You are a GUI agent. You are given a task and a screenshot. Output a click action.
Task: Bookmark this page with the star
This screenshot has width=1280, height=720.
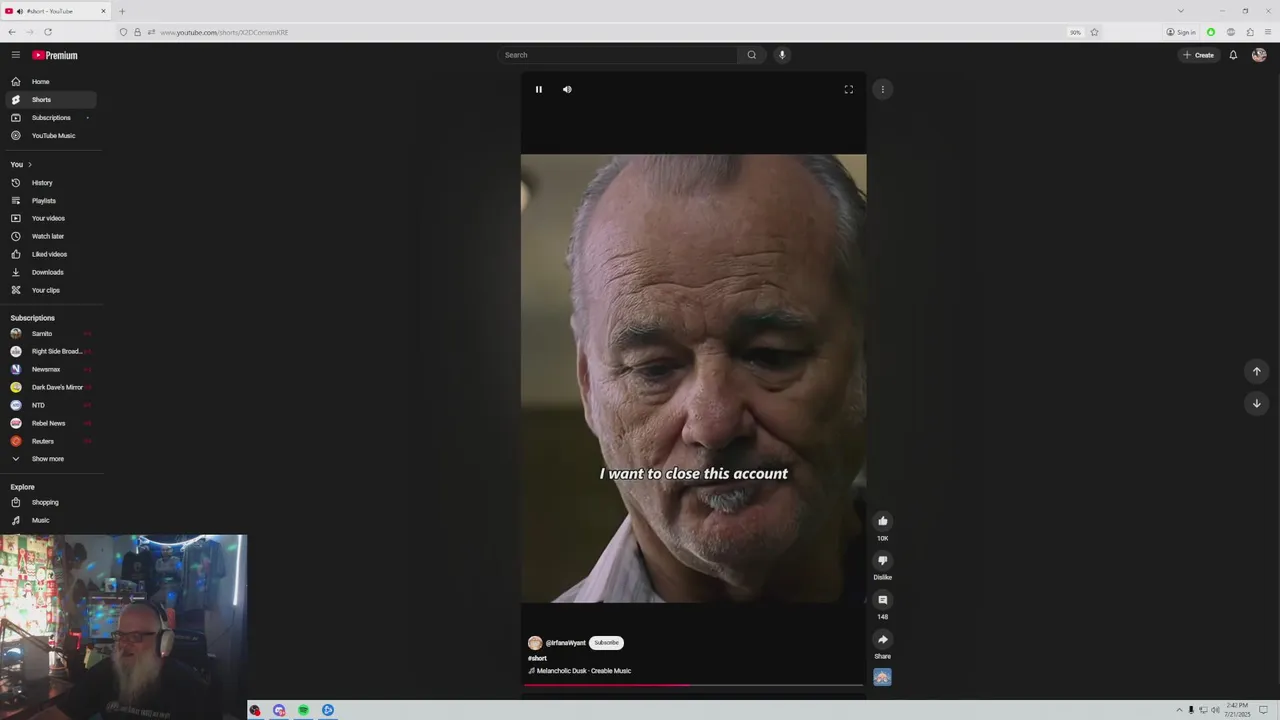[1094, 32]
